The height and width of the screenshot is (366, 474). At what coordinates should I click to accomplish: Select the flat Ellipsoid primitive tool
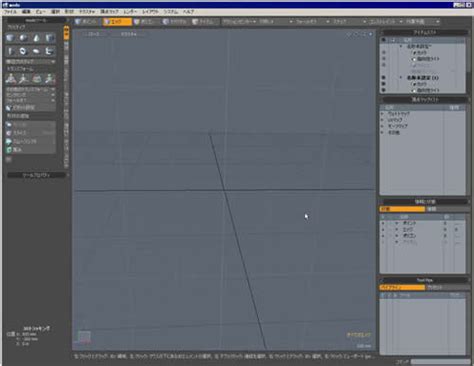point(36,51)
